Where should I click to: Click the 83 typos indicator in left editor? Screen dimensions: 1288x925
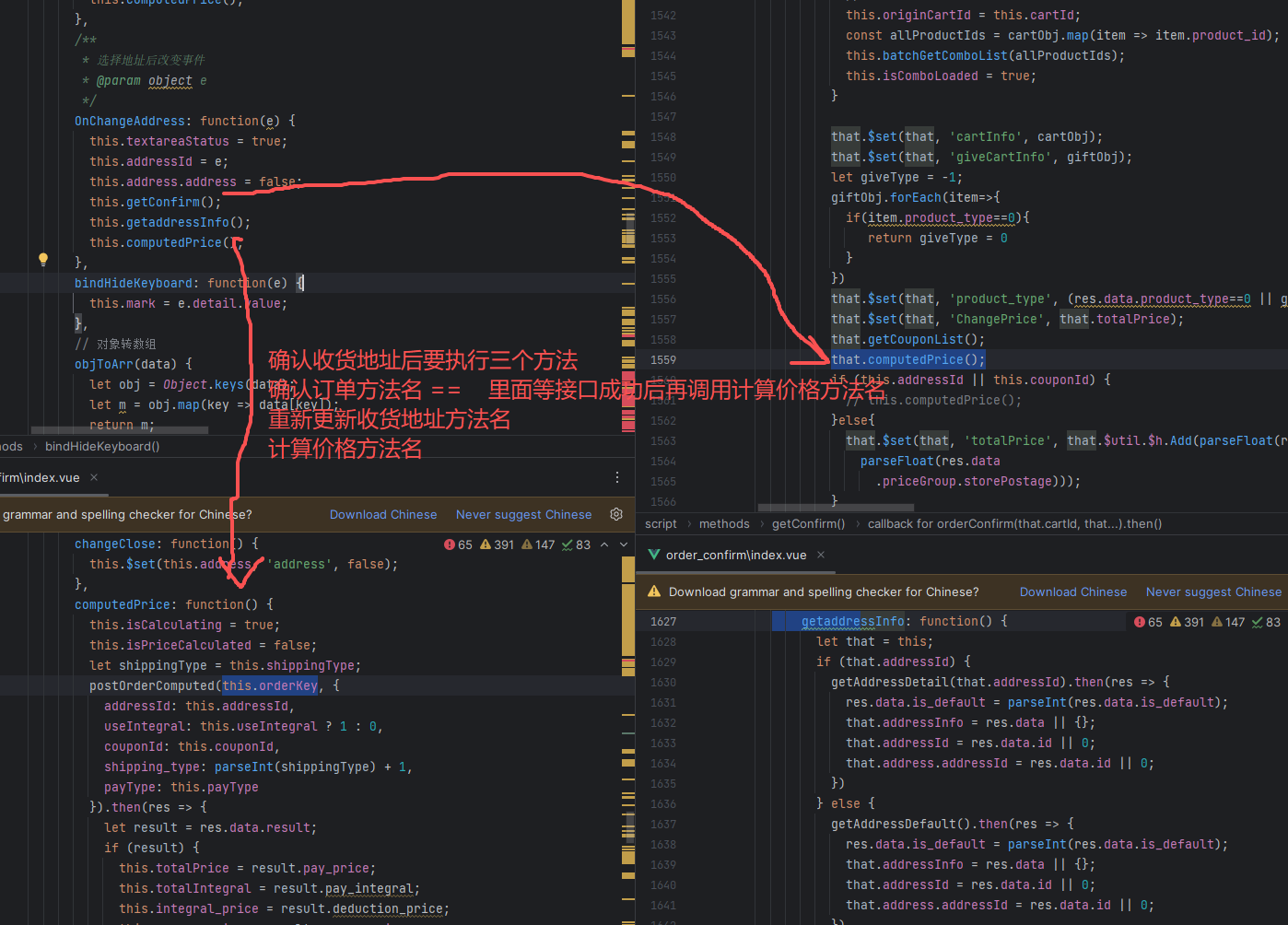(x=576, y=544)
